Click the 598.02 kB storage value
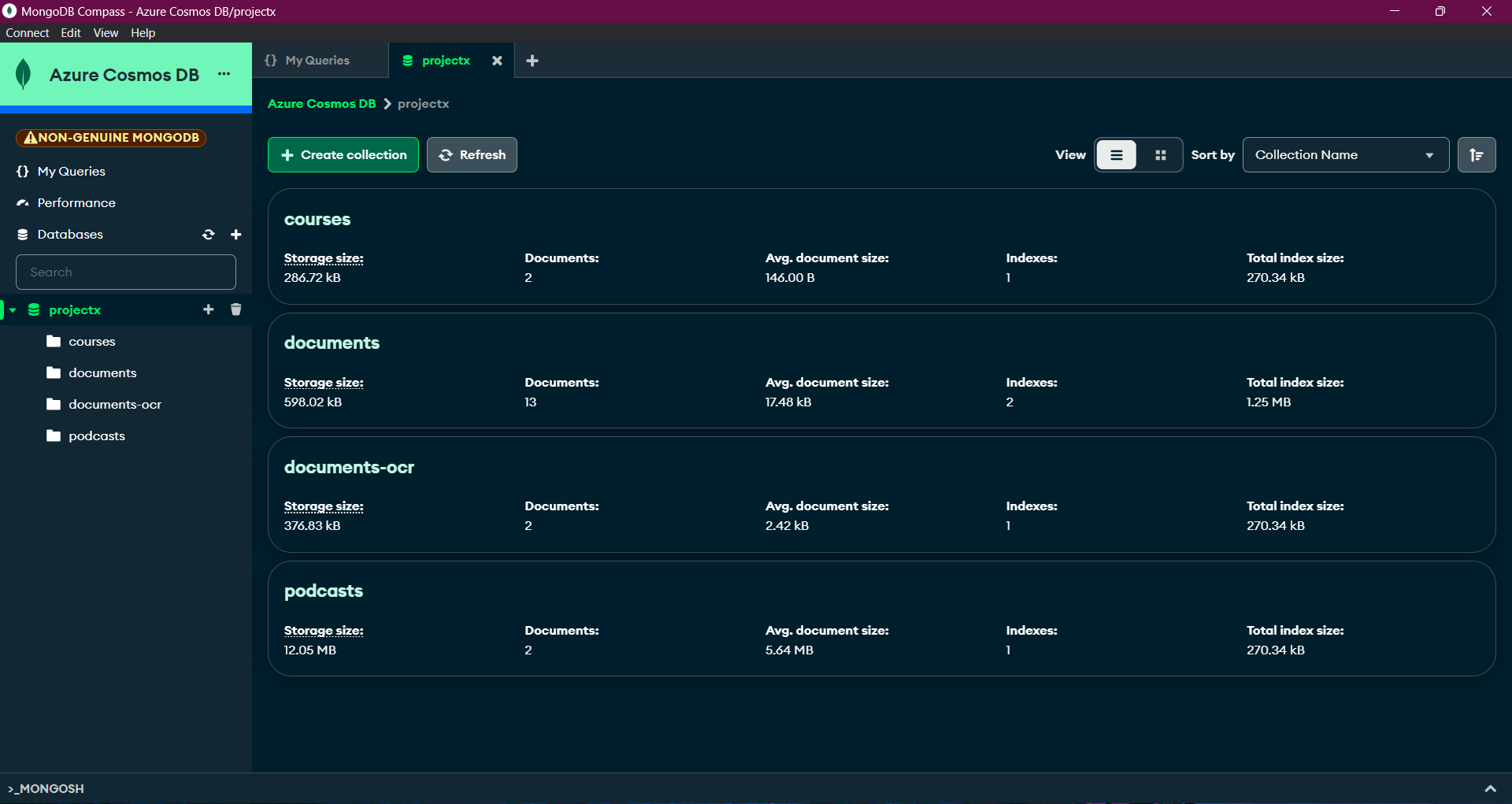 click(313, 402)
